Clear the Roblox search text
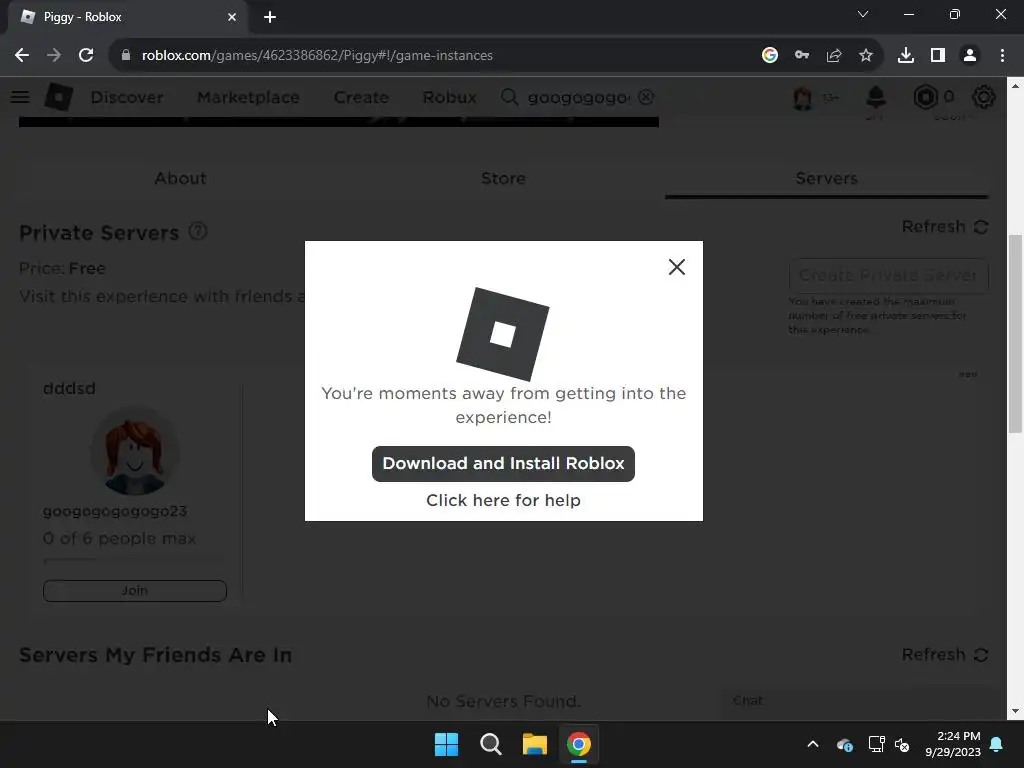 646,97
